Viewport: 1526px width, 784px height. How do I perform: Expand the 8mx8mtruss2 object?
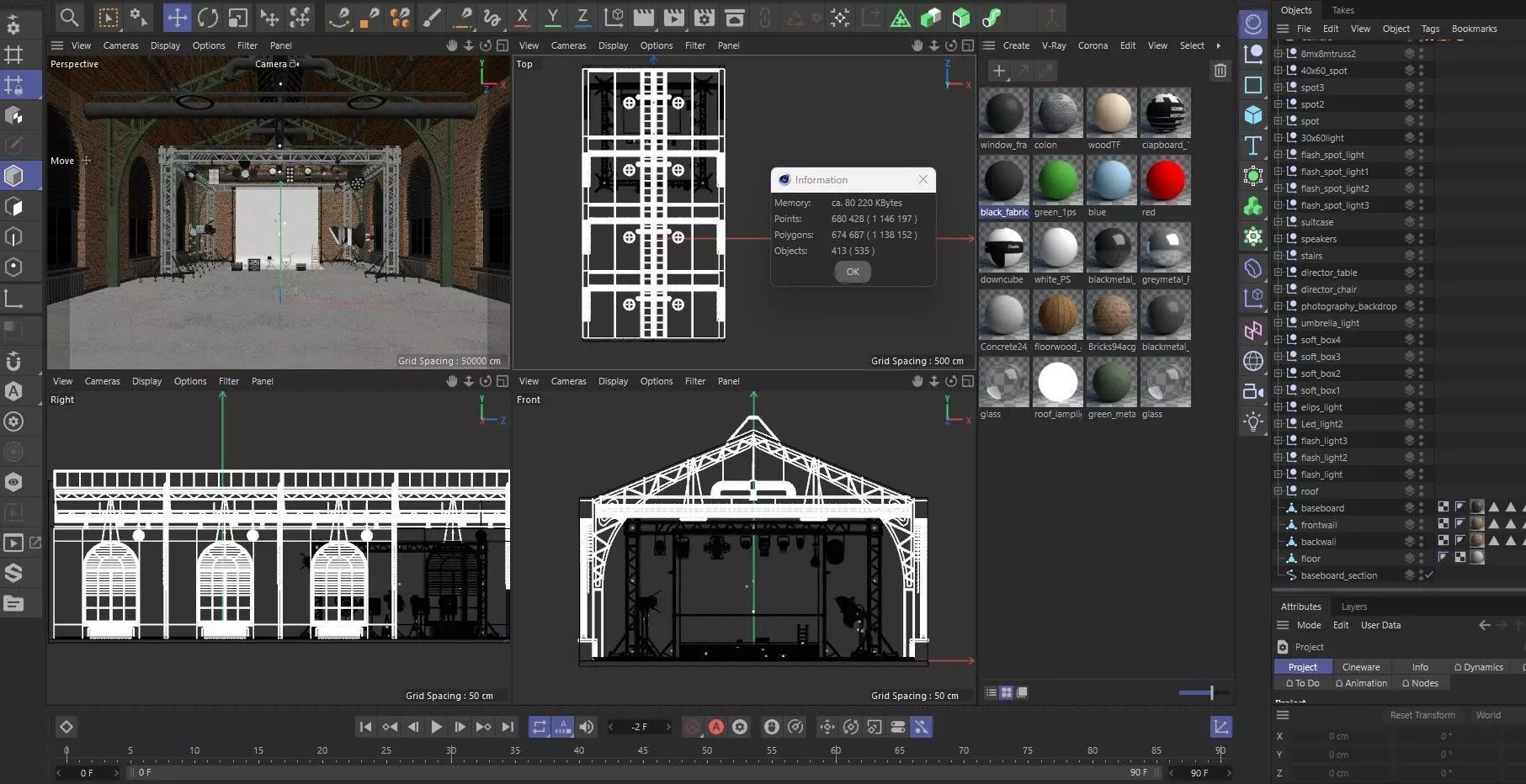[x=1278, y=54]
